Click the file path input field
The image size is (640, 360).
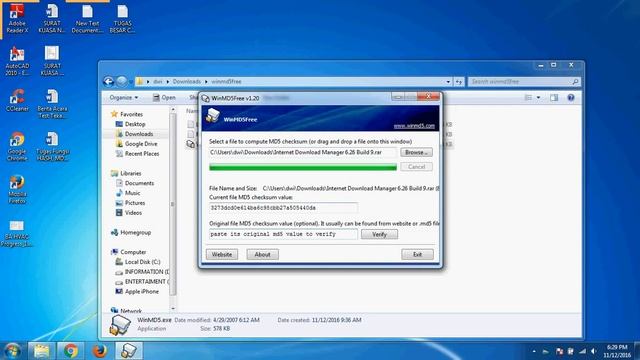(302, 152)
